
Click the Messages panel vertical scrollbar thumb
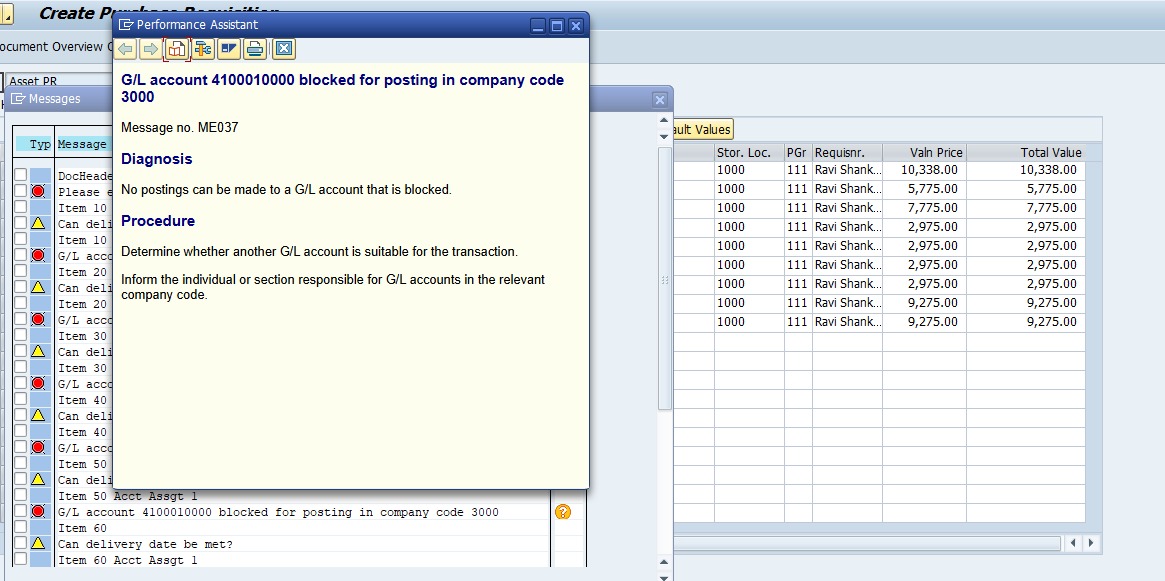point(665,278)
